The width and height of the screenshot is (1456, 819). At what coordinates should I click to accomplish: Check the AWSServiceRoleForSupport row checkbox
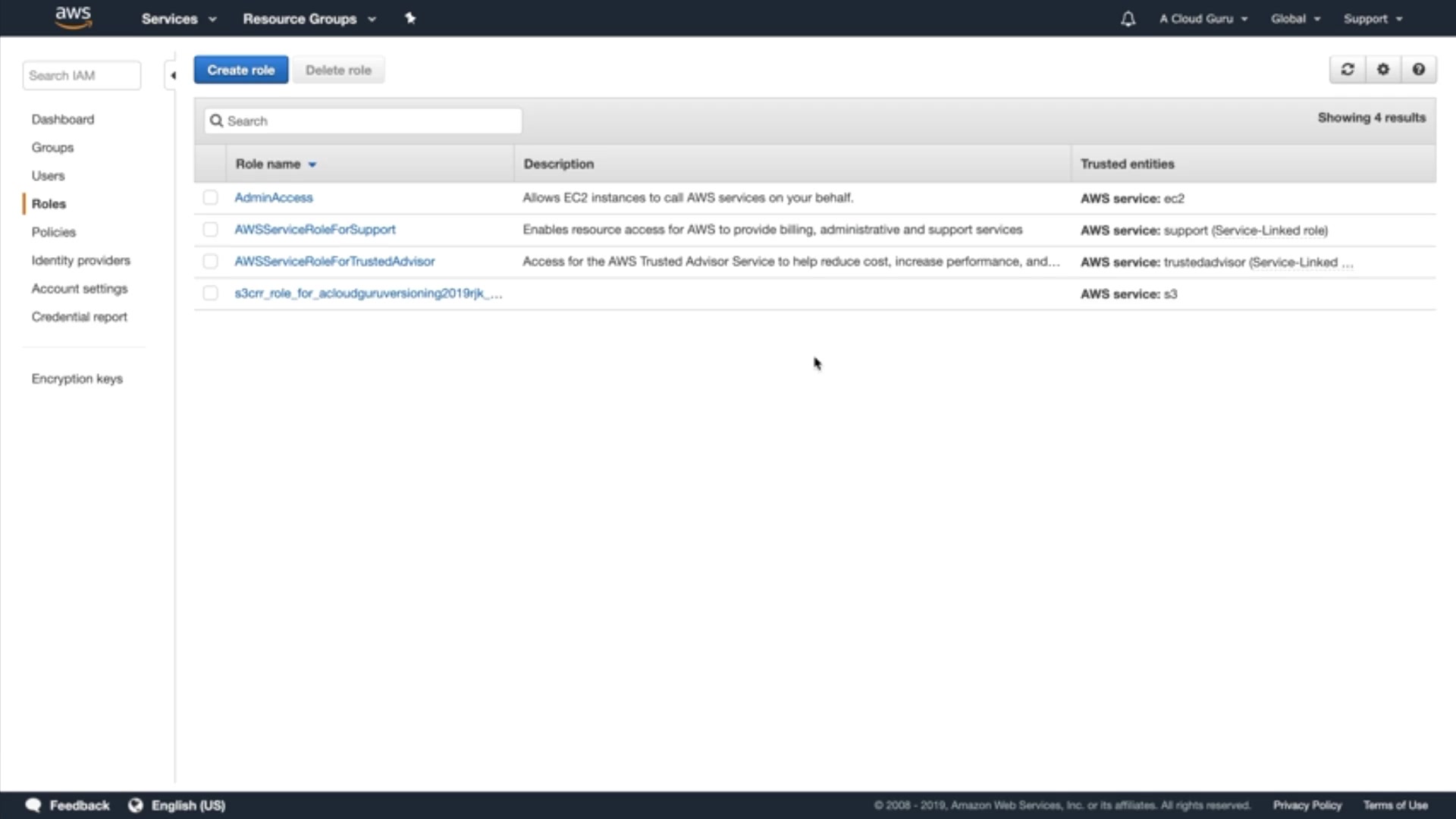pos(210,230)
